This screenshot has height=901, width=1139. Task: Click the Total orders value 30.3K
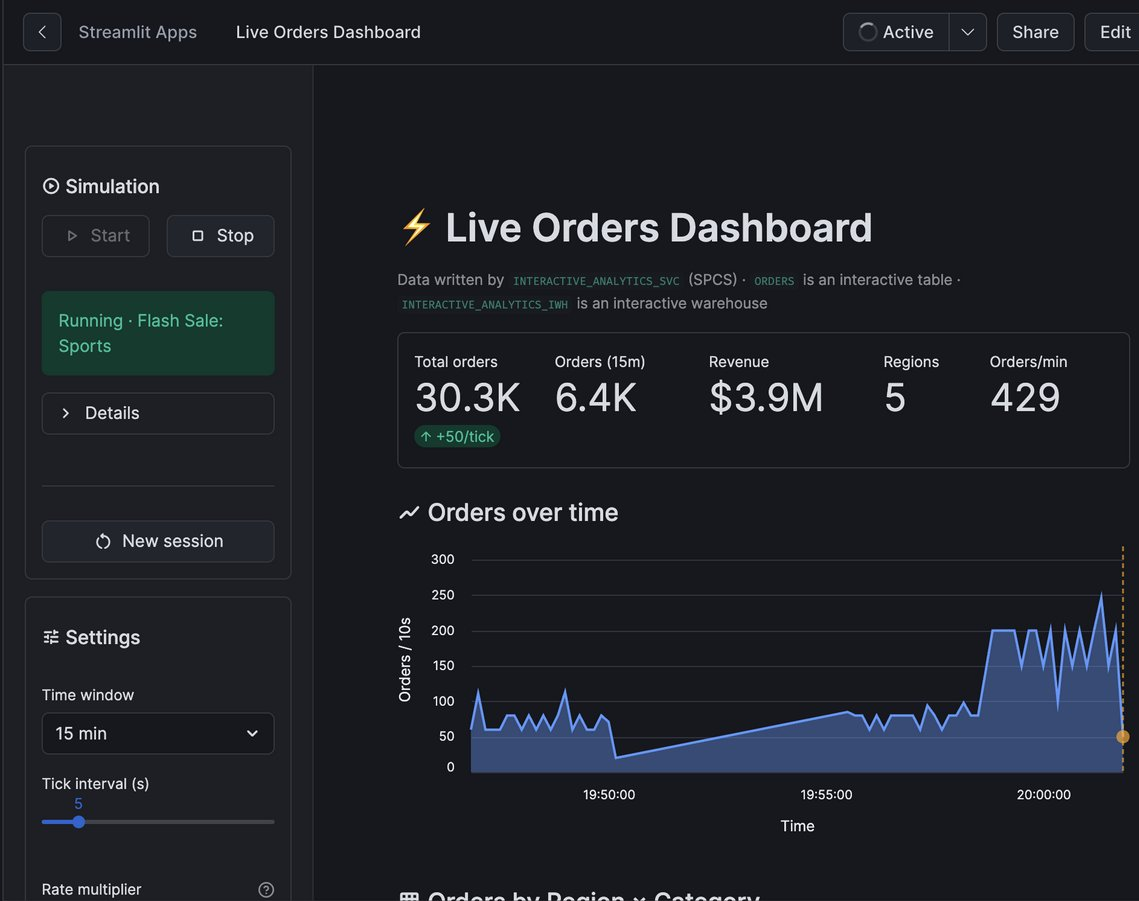point(468,397)
